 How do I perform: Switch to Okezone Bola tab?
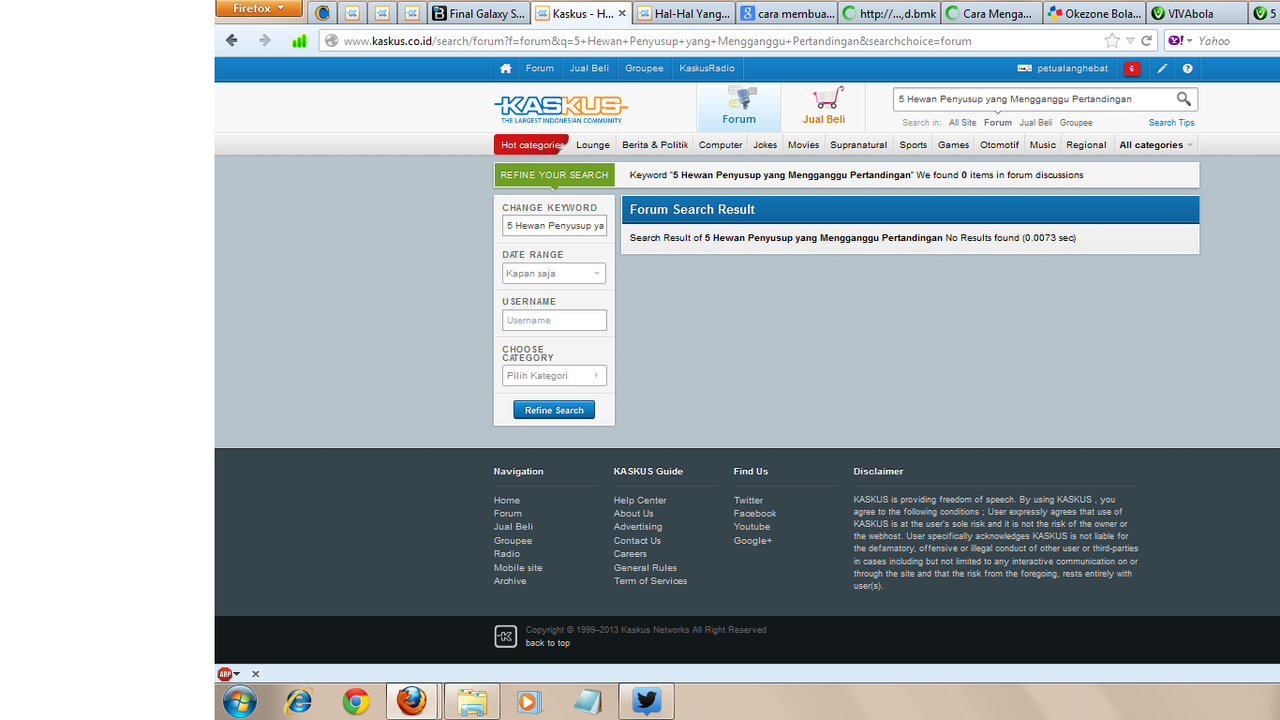tap(1094, 13)
